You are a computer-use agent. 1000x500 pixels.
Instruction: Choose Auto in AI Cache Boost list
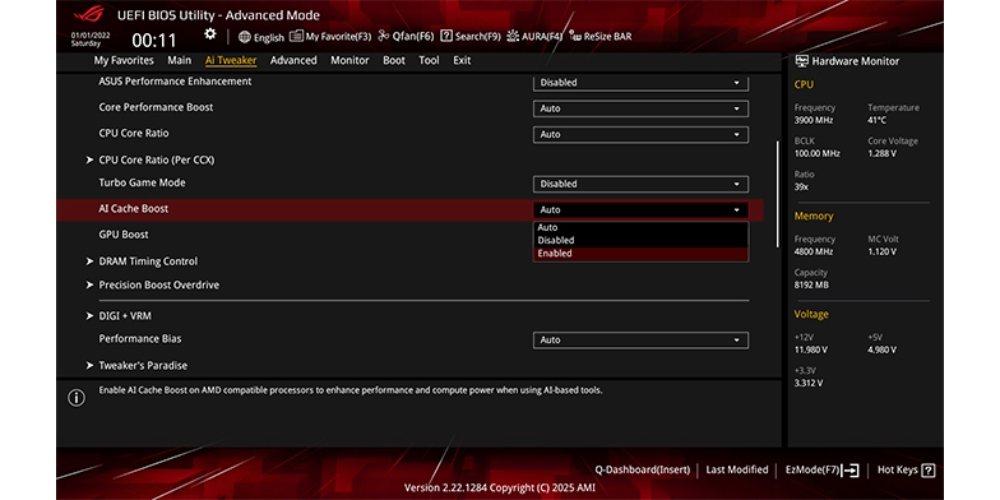coord(640,228)
